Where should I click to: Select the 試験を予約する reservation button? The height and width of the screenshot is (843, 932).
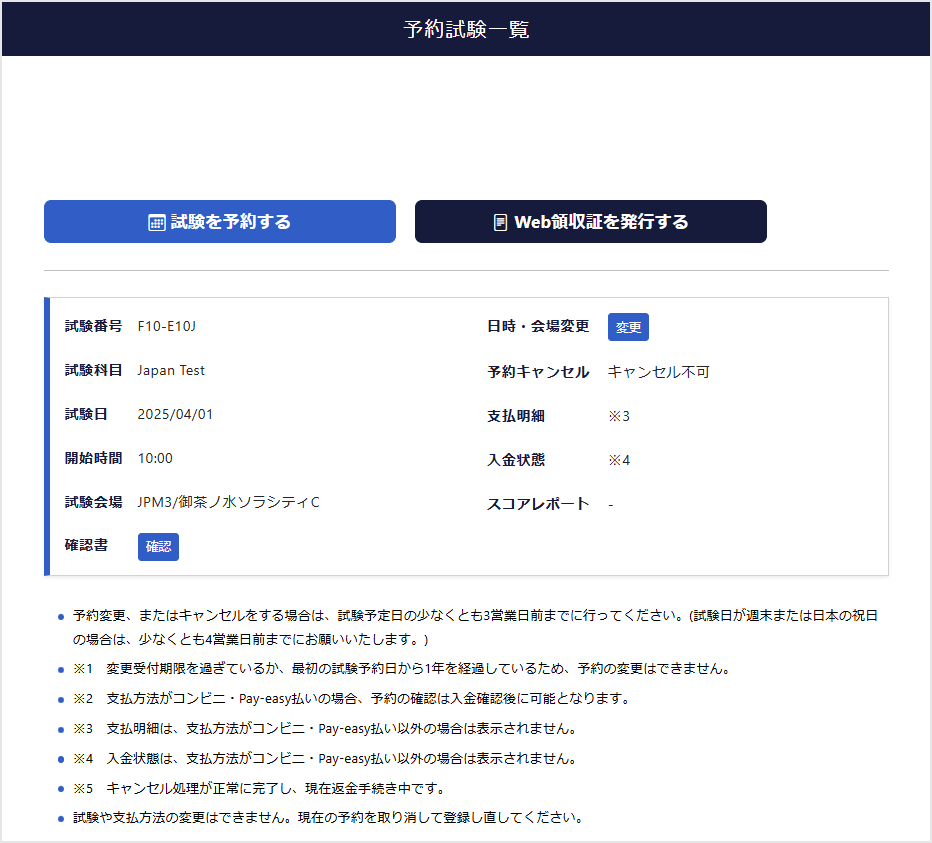(219, 222)
